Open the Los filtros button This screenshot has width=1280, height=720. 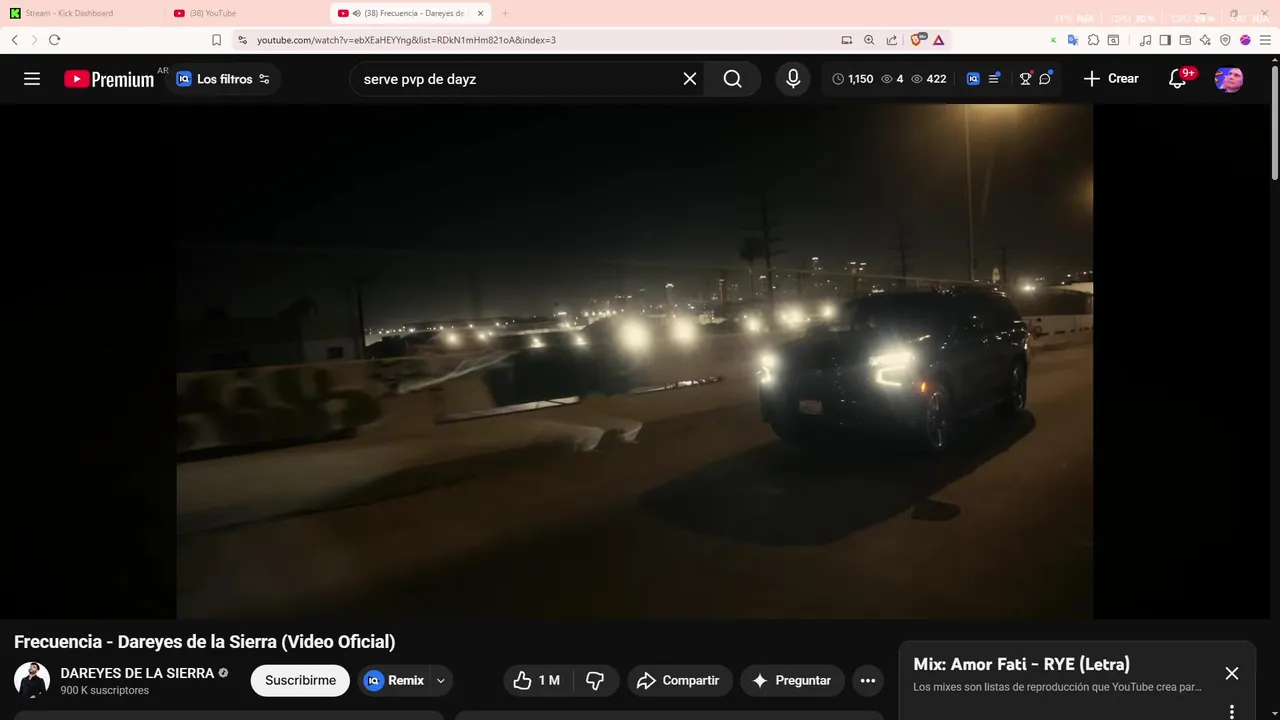point(223,79)
